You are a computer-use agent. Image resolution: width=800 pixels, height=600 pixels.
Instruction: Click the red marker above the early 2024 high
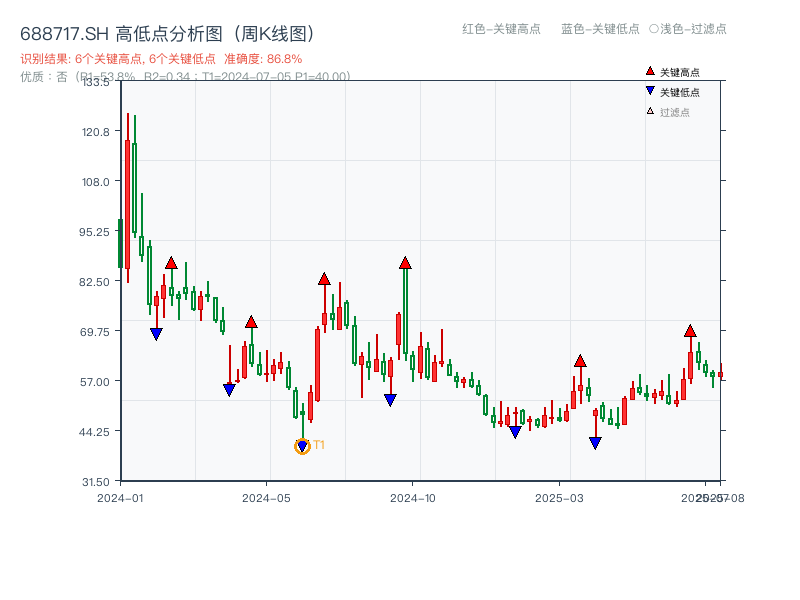coord(172,262)
